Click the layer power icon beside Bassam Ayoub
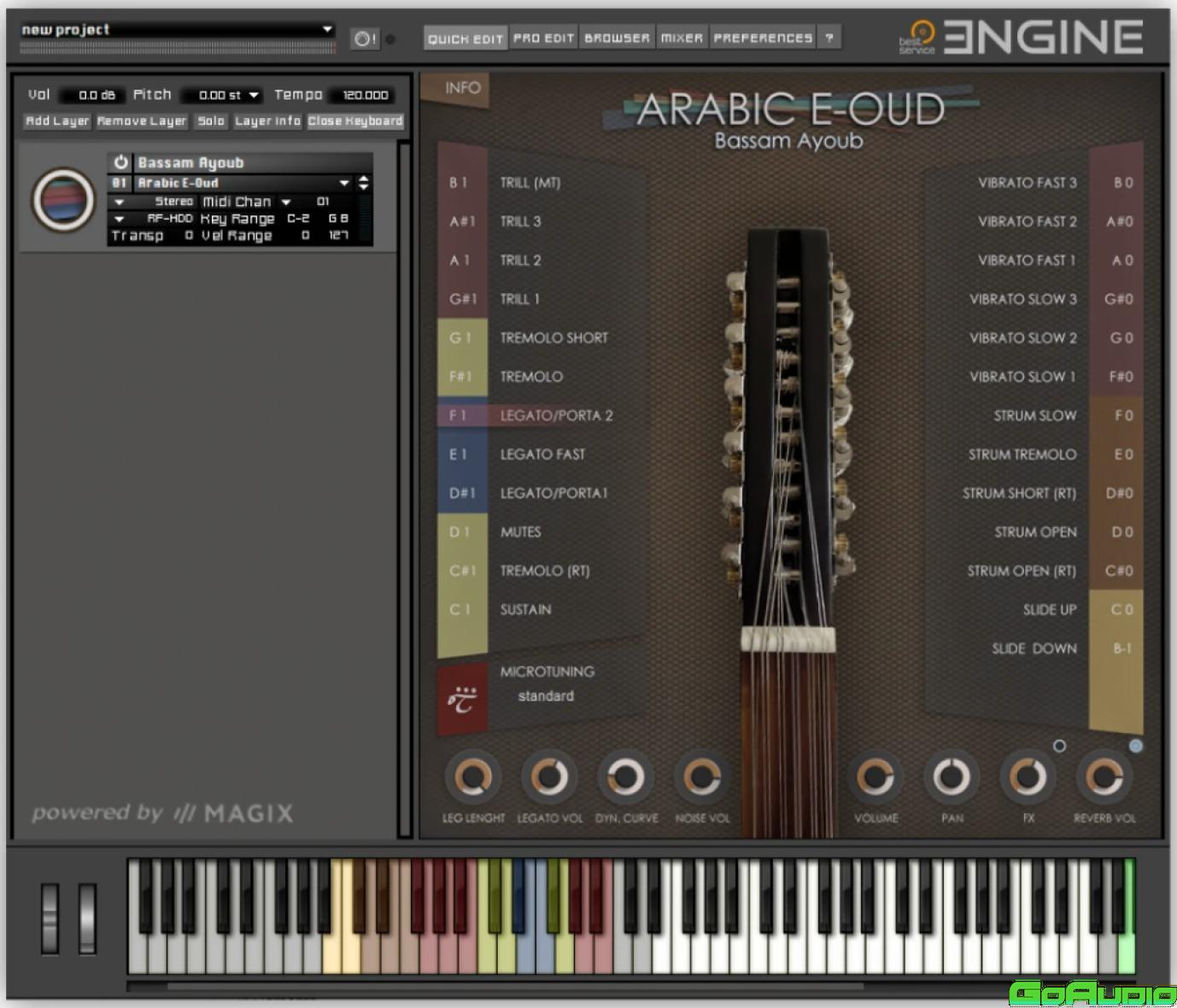The width and height of the screenshot is (1177, 1008). [x=121, y=162]
